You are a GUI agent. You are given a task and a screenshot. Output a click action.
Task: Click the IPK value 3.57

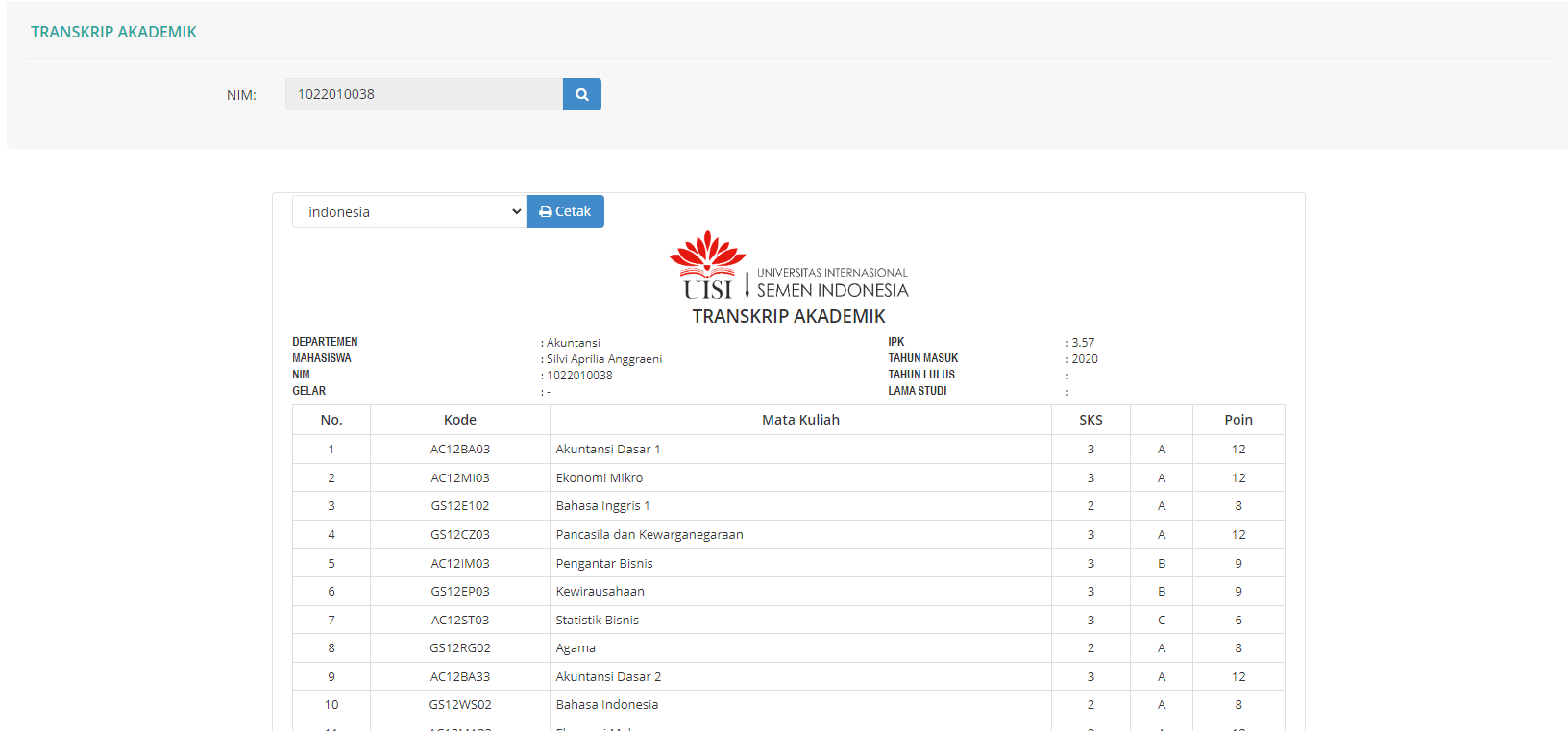pos(1083,343)
